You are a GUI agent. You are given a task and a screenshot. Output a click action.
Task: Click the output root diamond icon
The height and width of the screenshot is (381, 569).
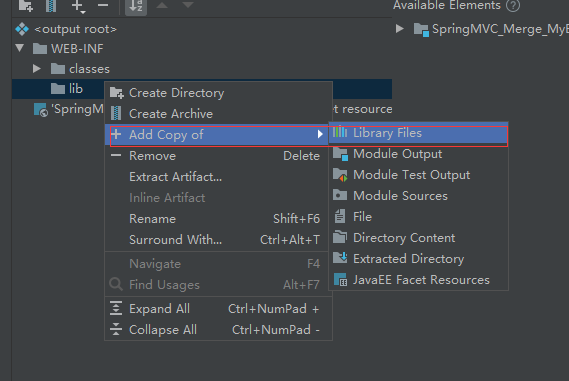22,29
